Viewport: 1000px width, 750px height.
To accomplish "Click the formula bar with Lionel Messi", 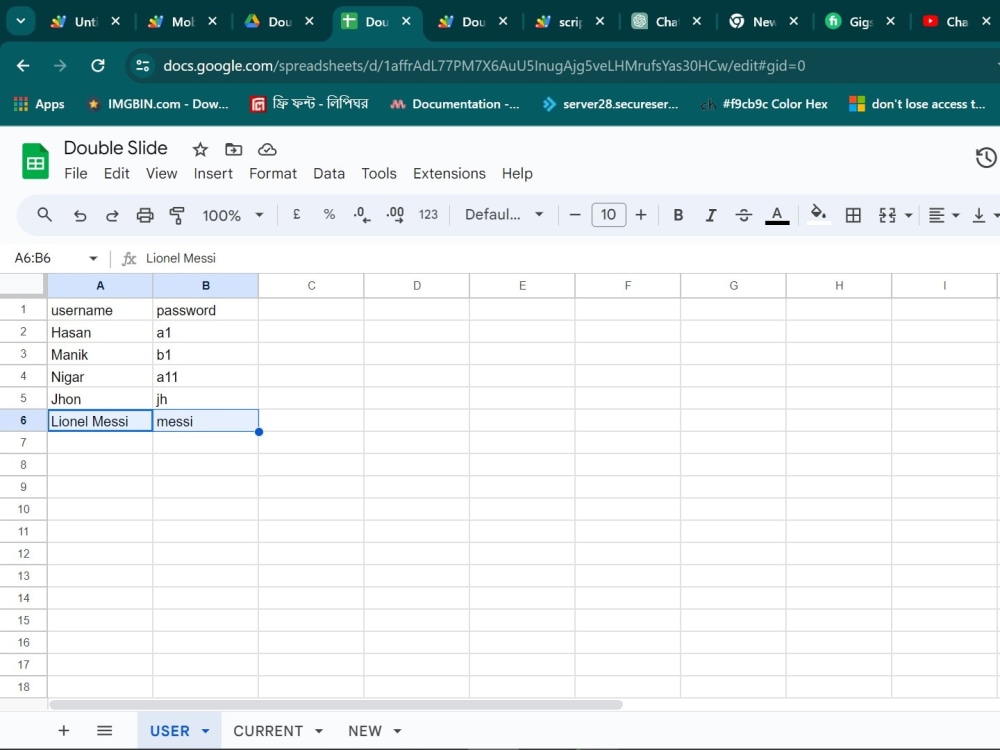I will click(x=568, y=258).
